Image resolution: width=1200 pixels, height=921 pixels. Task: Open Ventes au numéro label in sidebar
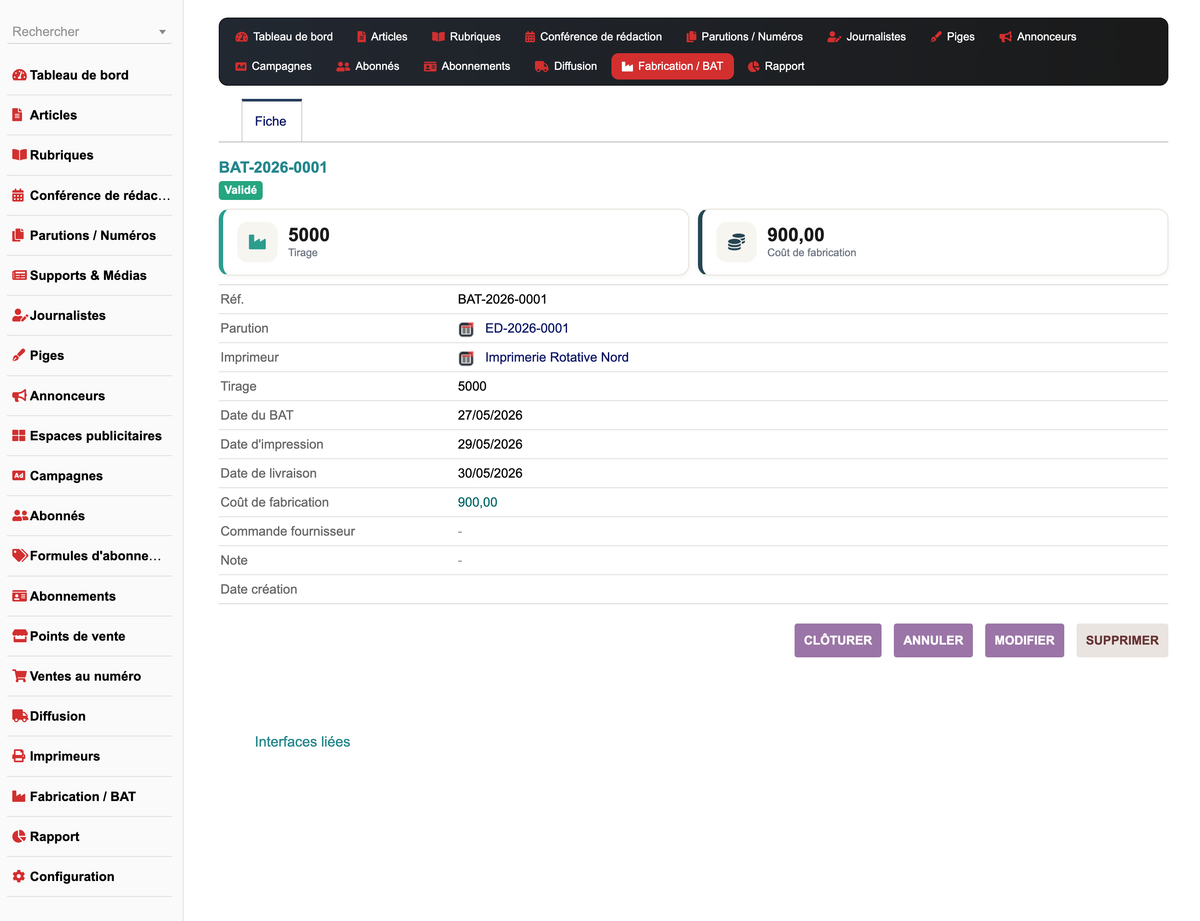tap(85, 677)
